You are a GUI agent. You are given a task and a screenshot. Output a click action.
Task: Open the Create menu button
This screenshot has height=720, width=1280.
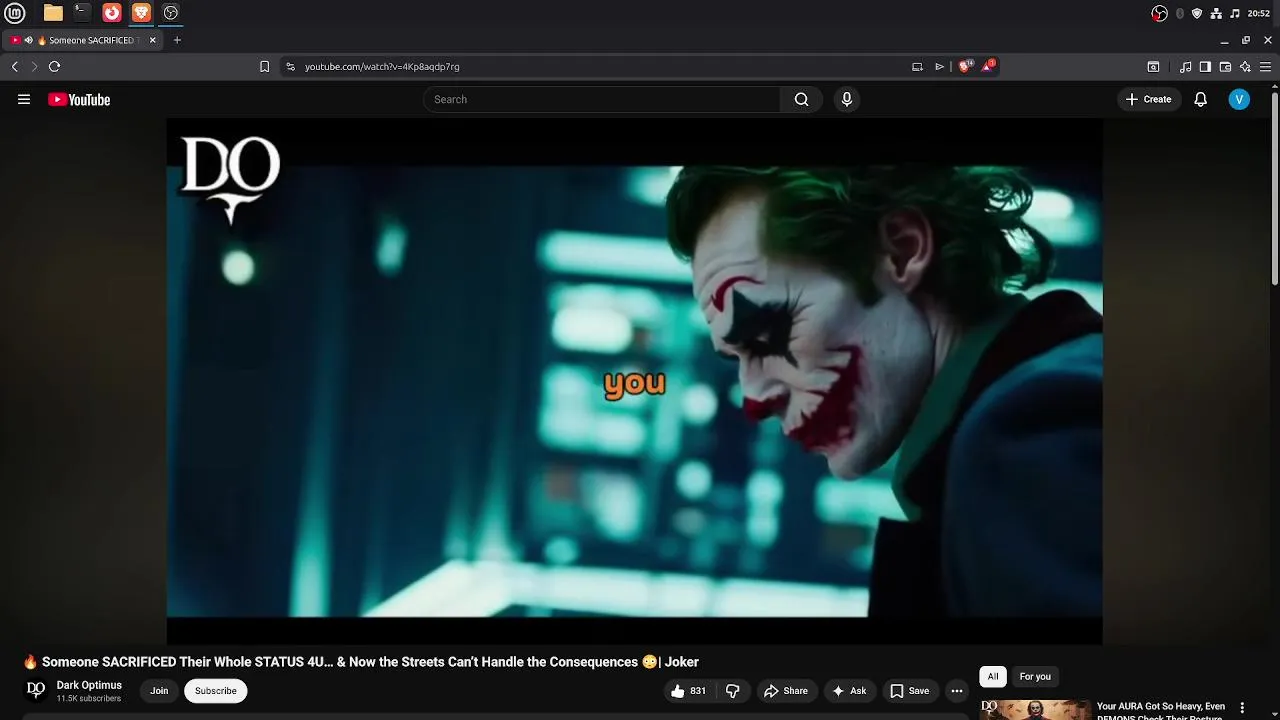click(x=1148, y=99)
